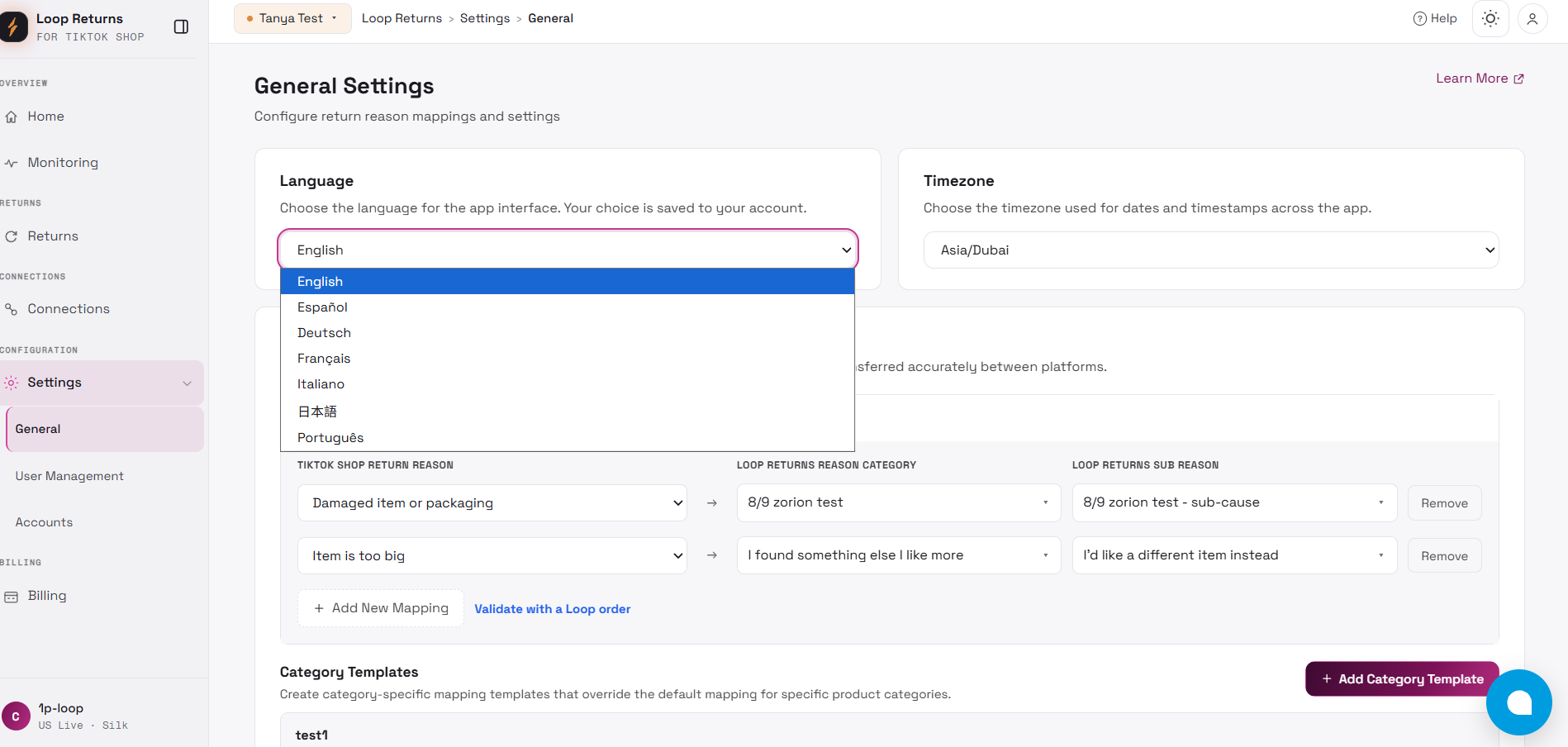Open I'd like a different item dropdown
The height and width of the screenshot is (747, 1568).
pyautogui.click(x=1234, y=555)
